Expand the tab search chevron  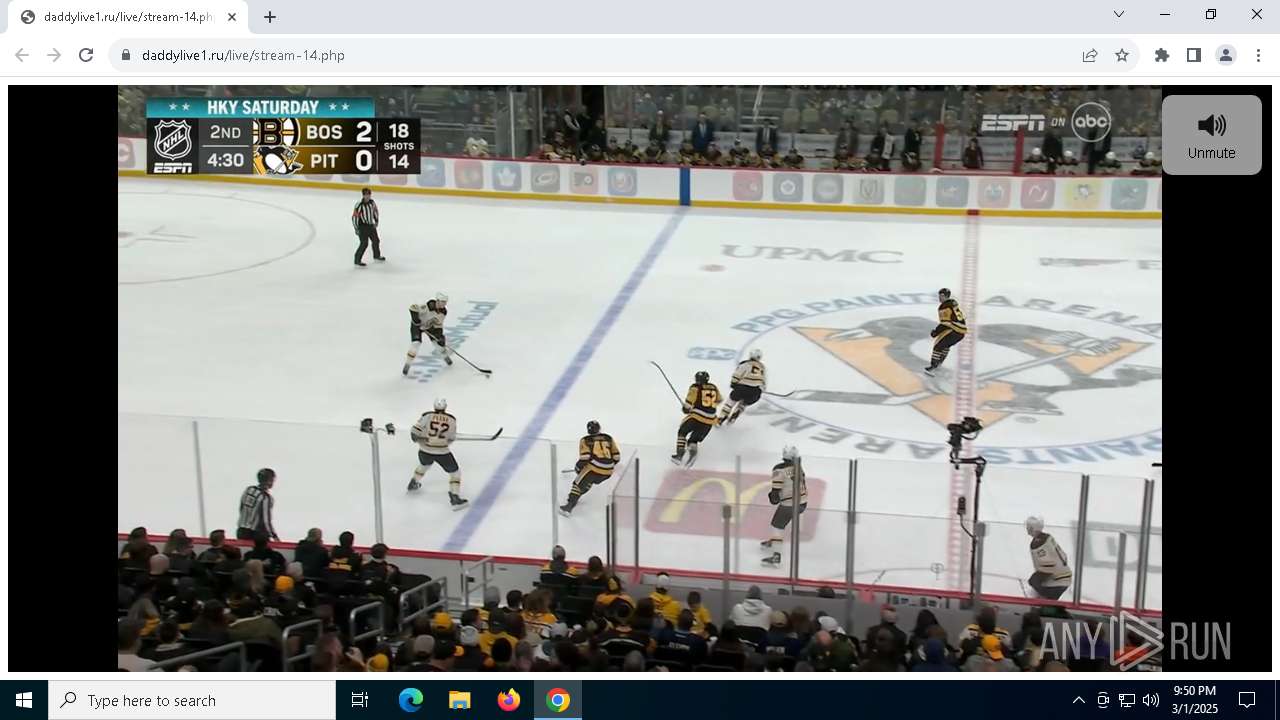click(x=1119, y=14)
